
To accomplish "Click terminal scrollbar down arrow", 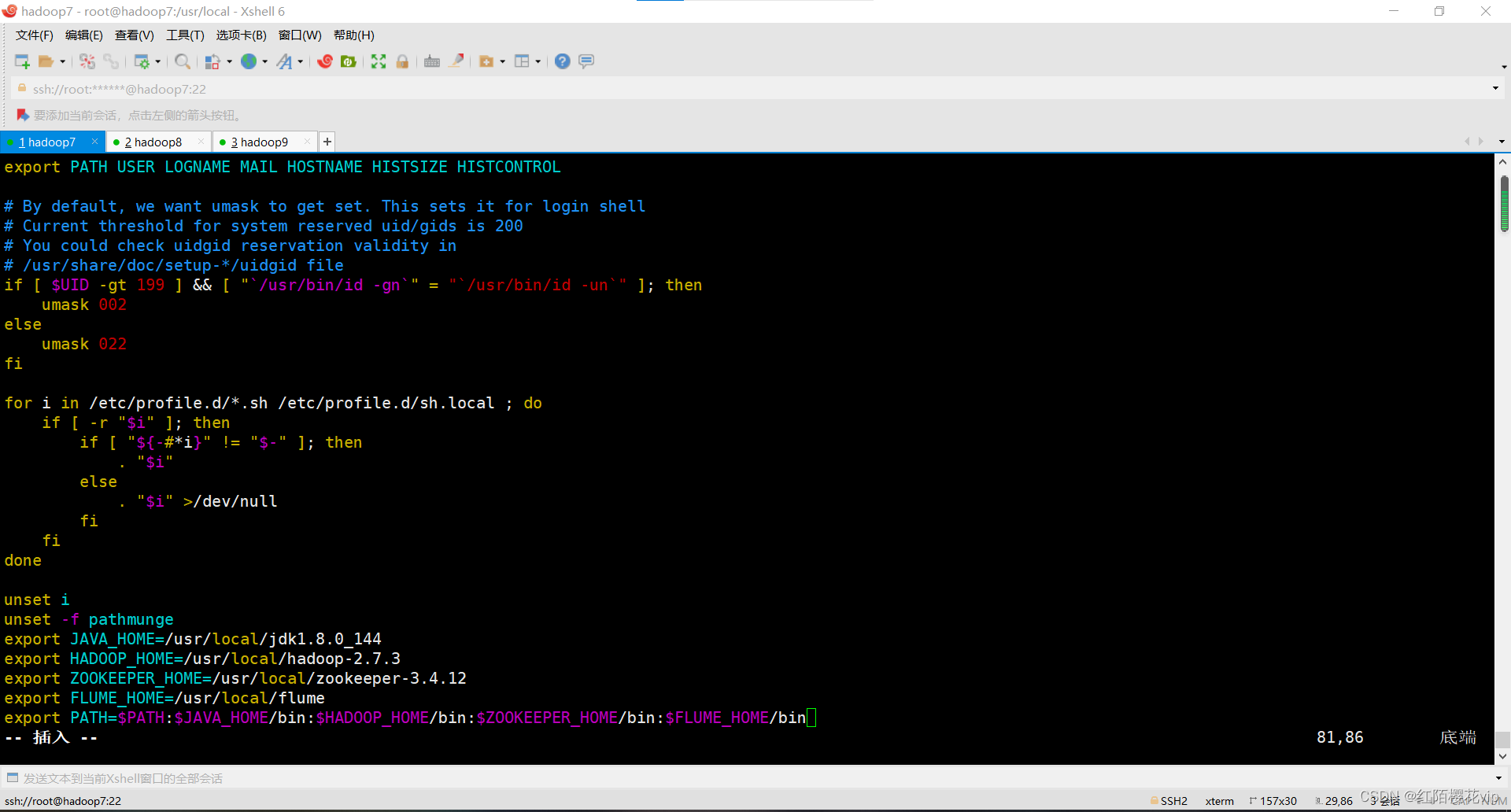I will [x=1503, y=756].
